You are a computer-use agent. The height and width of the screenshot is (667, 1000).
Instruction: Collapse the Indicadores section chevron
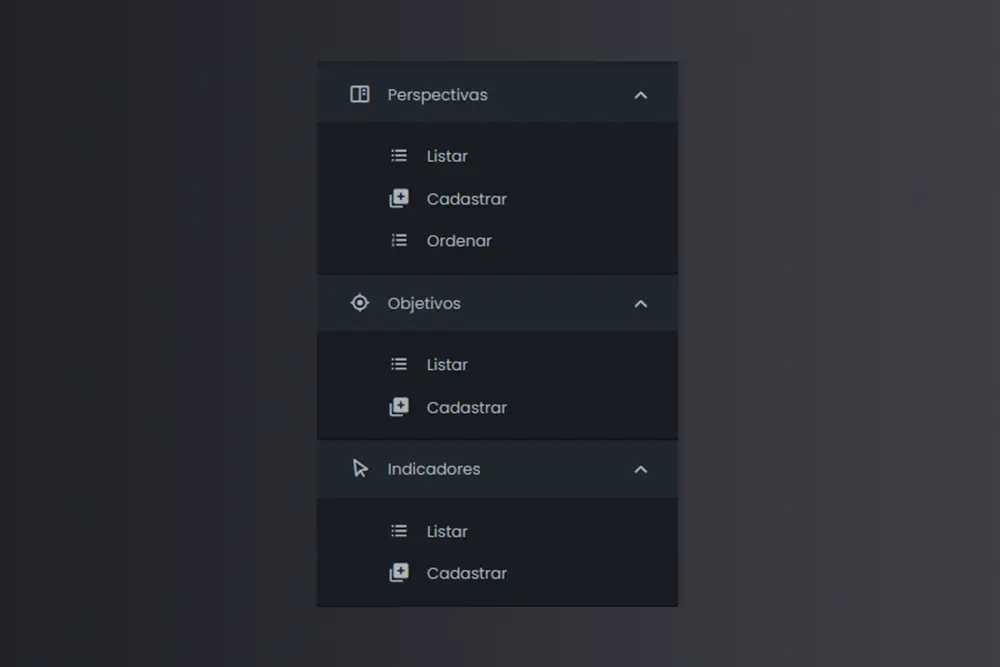tap(641, 469)
